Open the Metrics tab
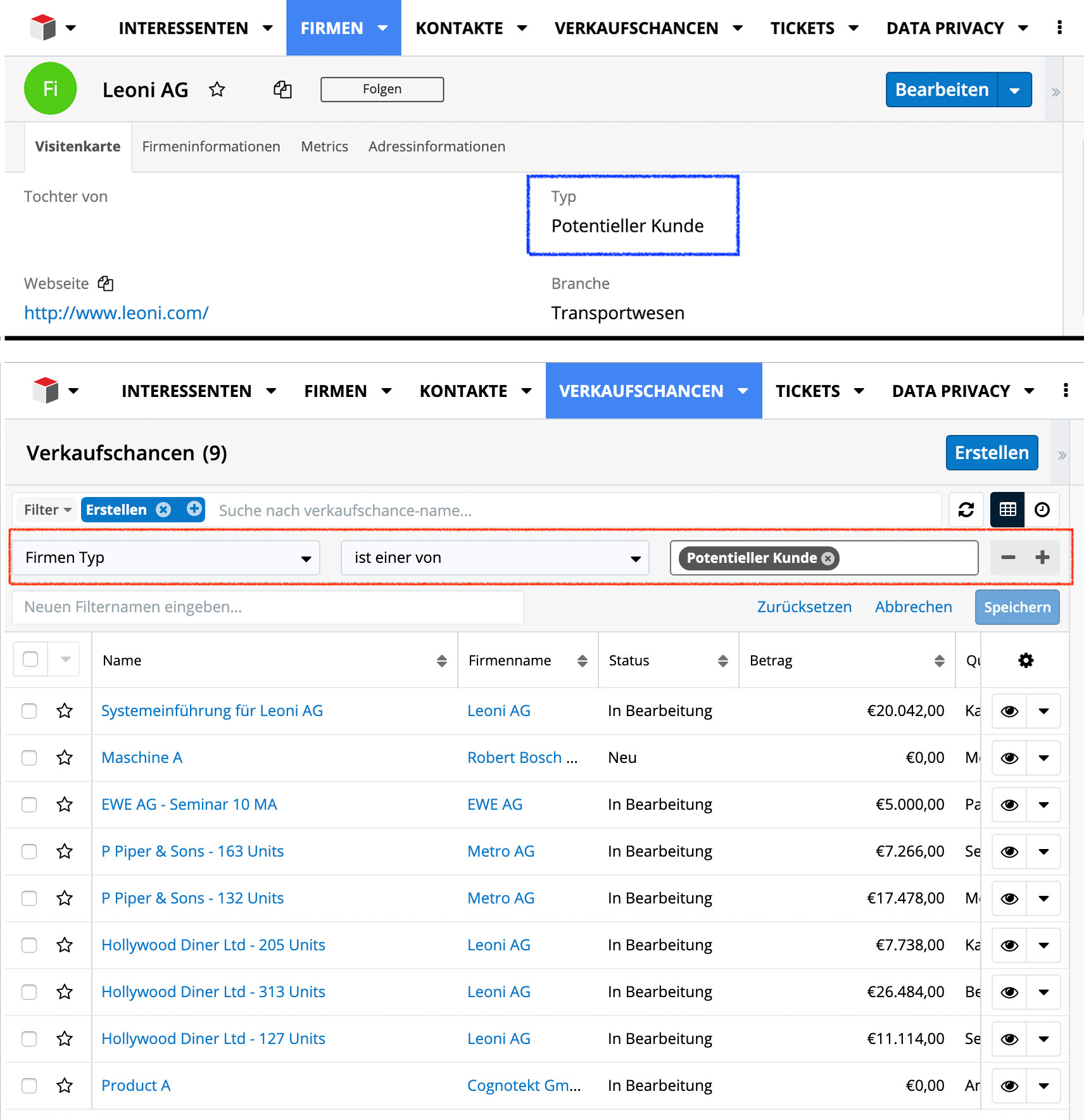Image resolution: width=1084 pixels, height=1120 pixels. 324,146
